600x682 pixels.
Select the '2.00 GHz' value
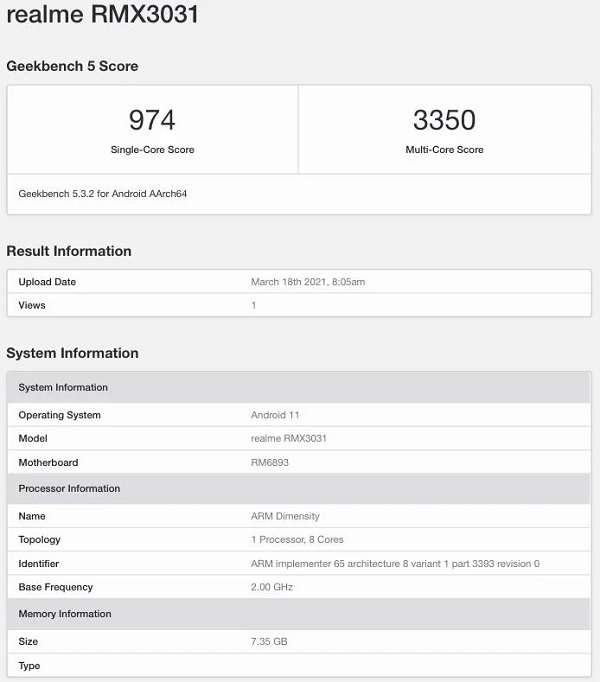coord(272,587)
